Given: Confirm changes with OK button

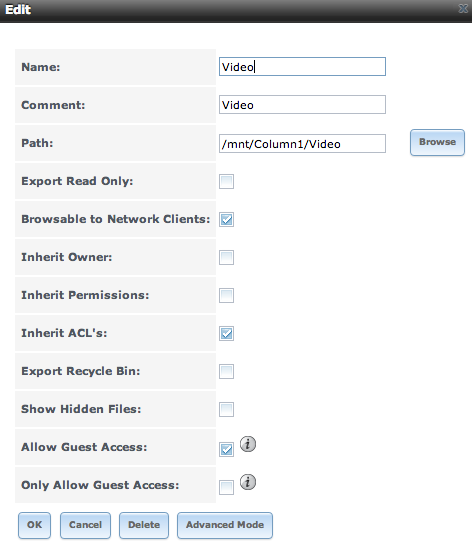Looking at the screenshot, I should point(34,525).
